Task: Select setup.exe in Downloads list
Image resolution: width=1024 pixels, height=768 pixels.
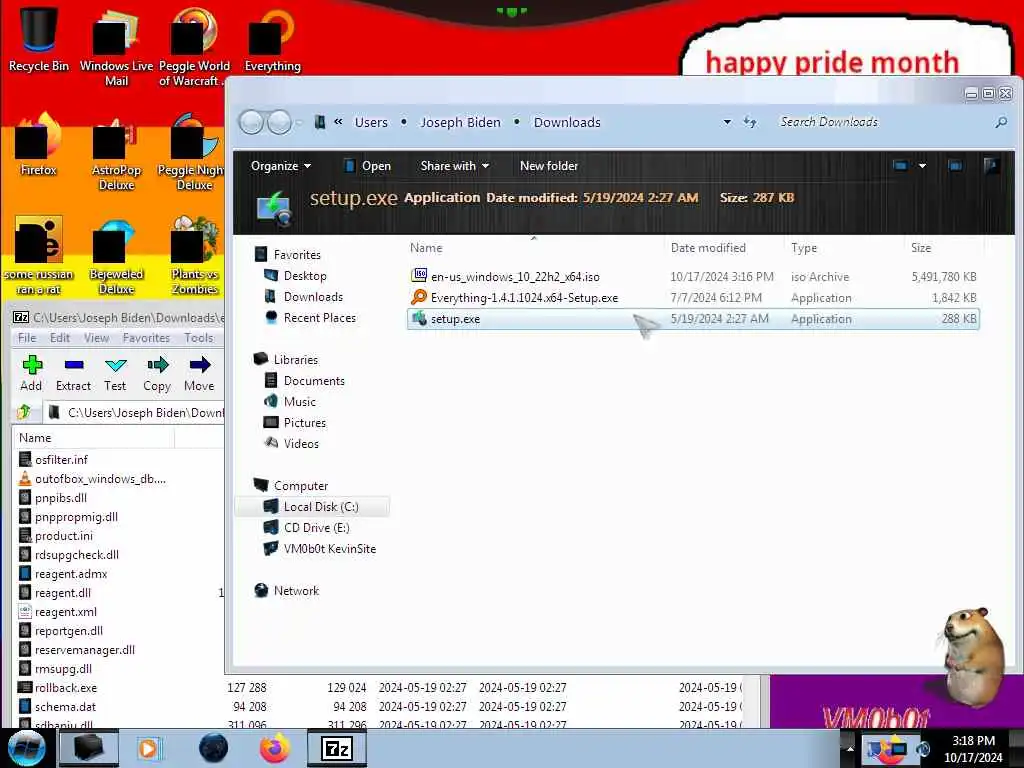Action: (x=694, y=319)
